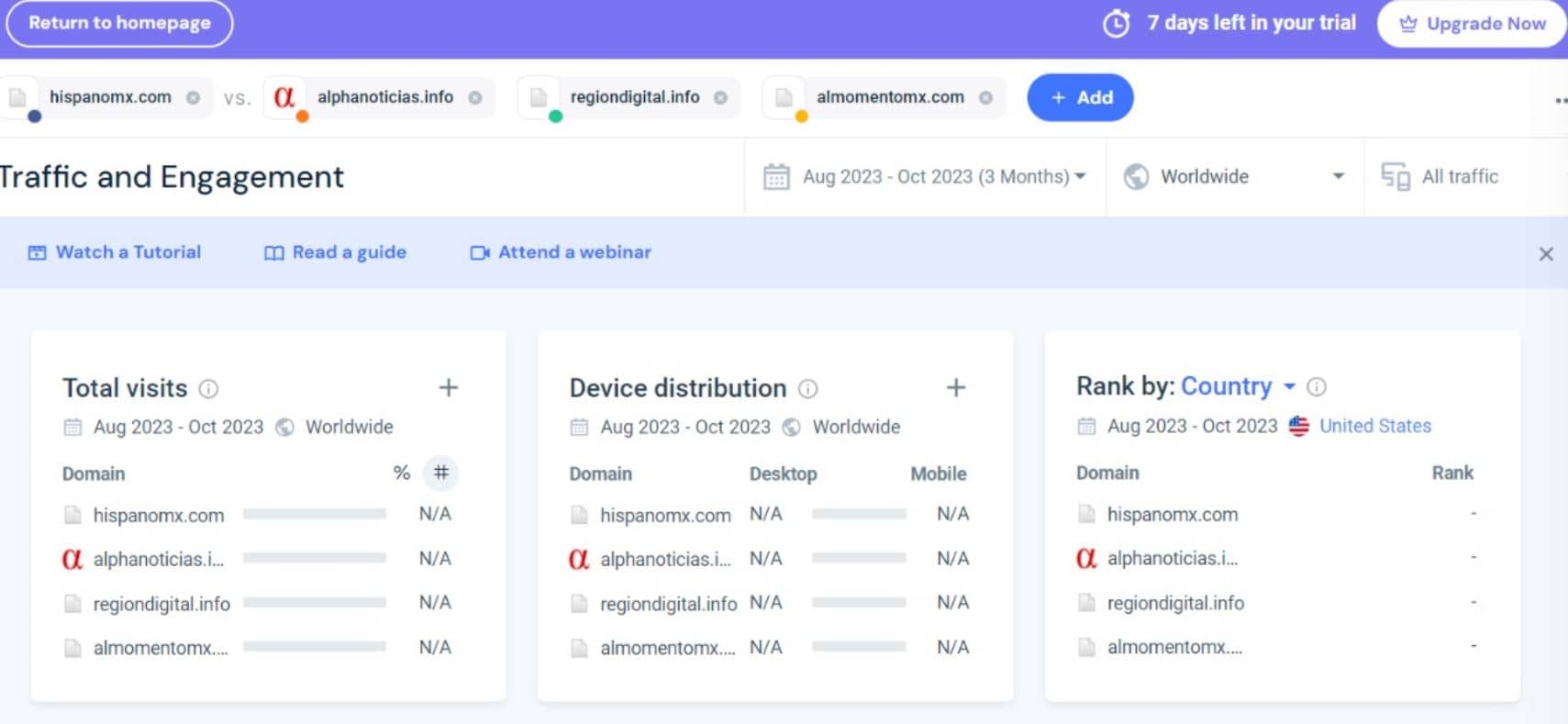Click US flag icon in Rank card

(1298, 426)
